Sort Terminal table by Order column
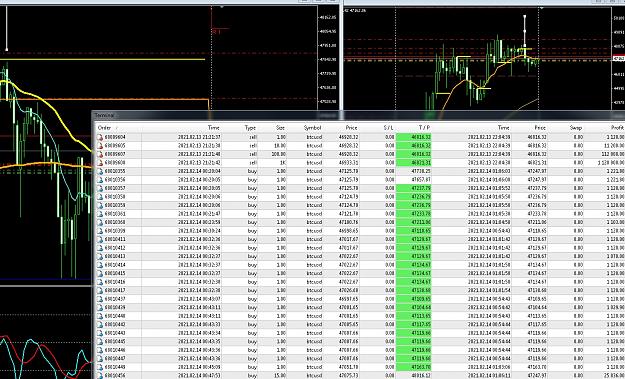 (104, 128)
